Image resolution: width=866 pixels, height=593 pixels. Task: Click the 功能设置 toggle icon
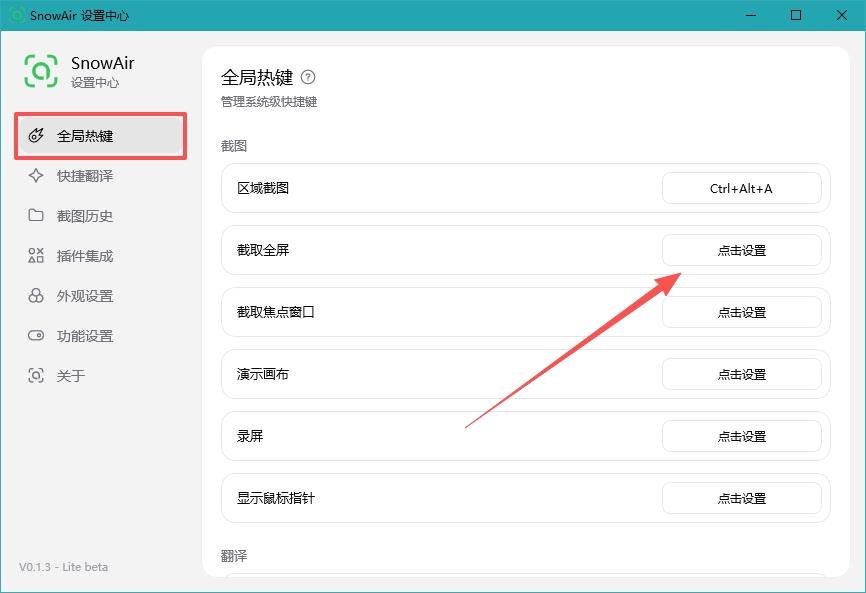coord(36,336)
